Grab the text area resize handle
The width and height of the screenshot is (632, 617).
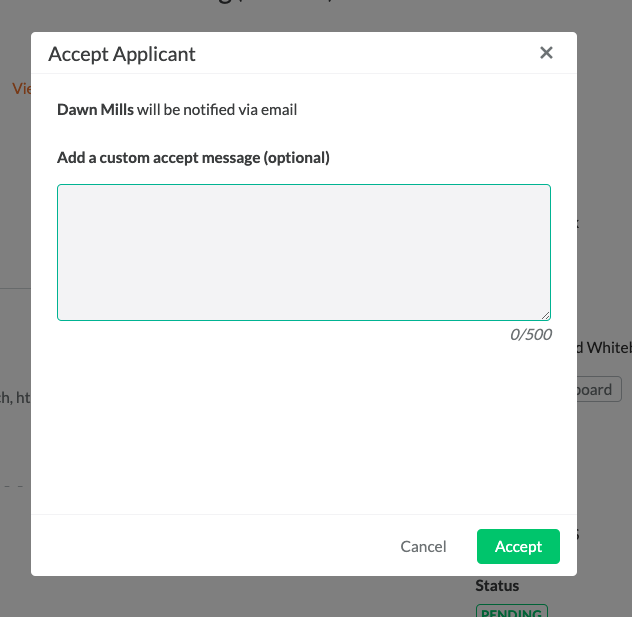tap(545, 316)
